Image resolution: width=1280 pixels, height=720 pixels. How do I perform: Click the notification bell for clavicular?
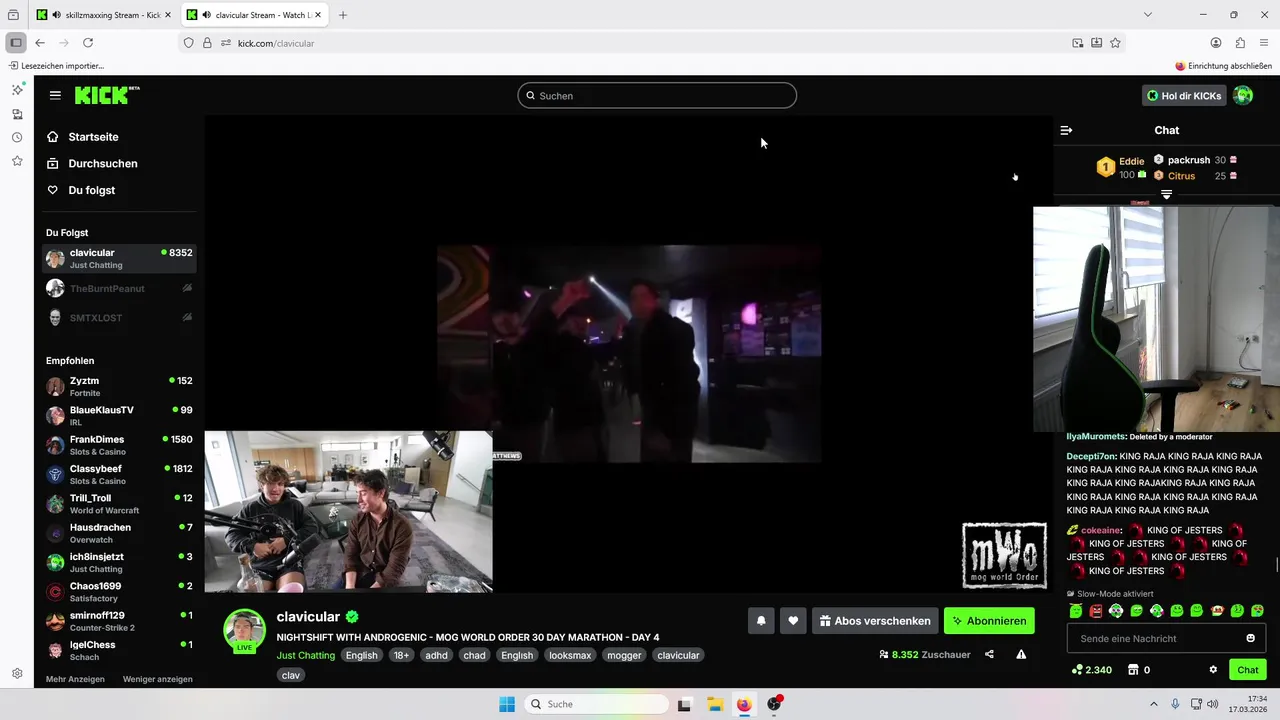tap(761, 621)
